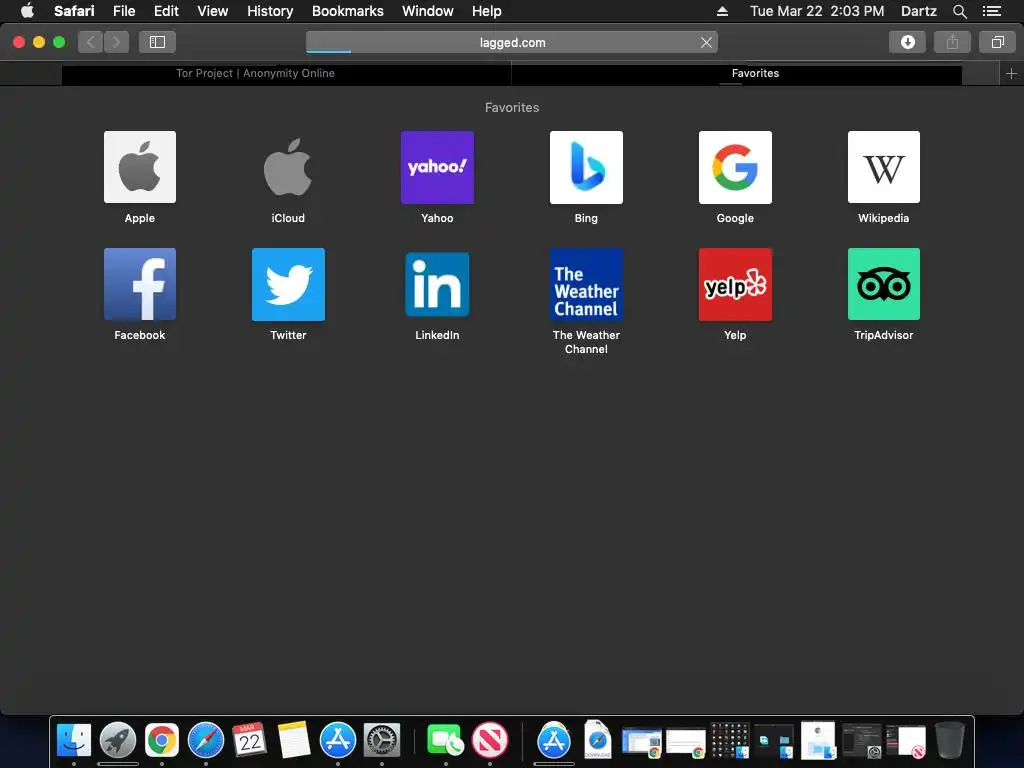Open Trash in the Dock

coord(950,741)
